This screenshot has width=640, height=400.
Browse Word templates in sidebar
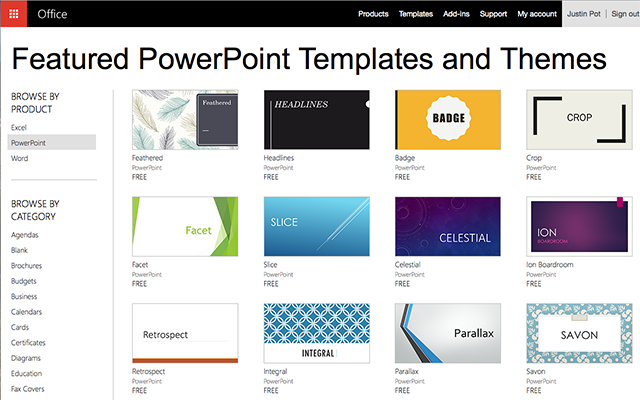(20, 158)
